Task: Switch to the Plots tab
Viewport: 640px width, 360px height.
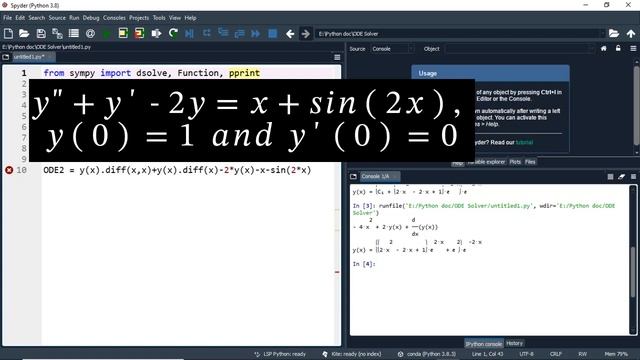Action: coord(515,162)
